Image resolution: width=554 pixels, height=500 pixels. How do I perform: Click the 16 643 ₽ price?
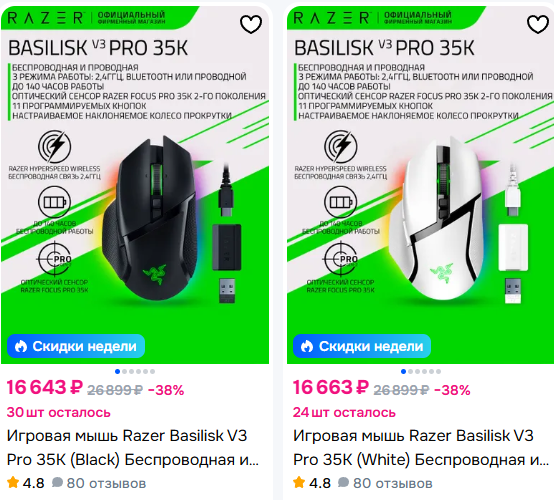tap(45, 387)
